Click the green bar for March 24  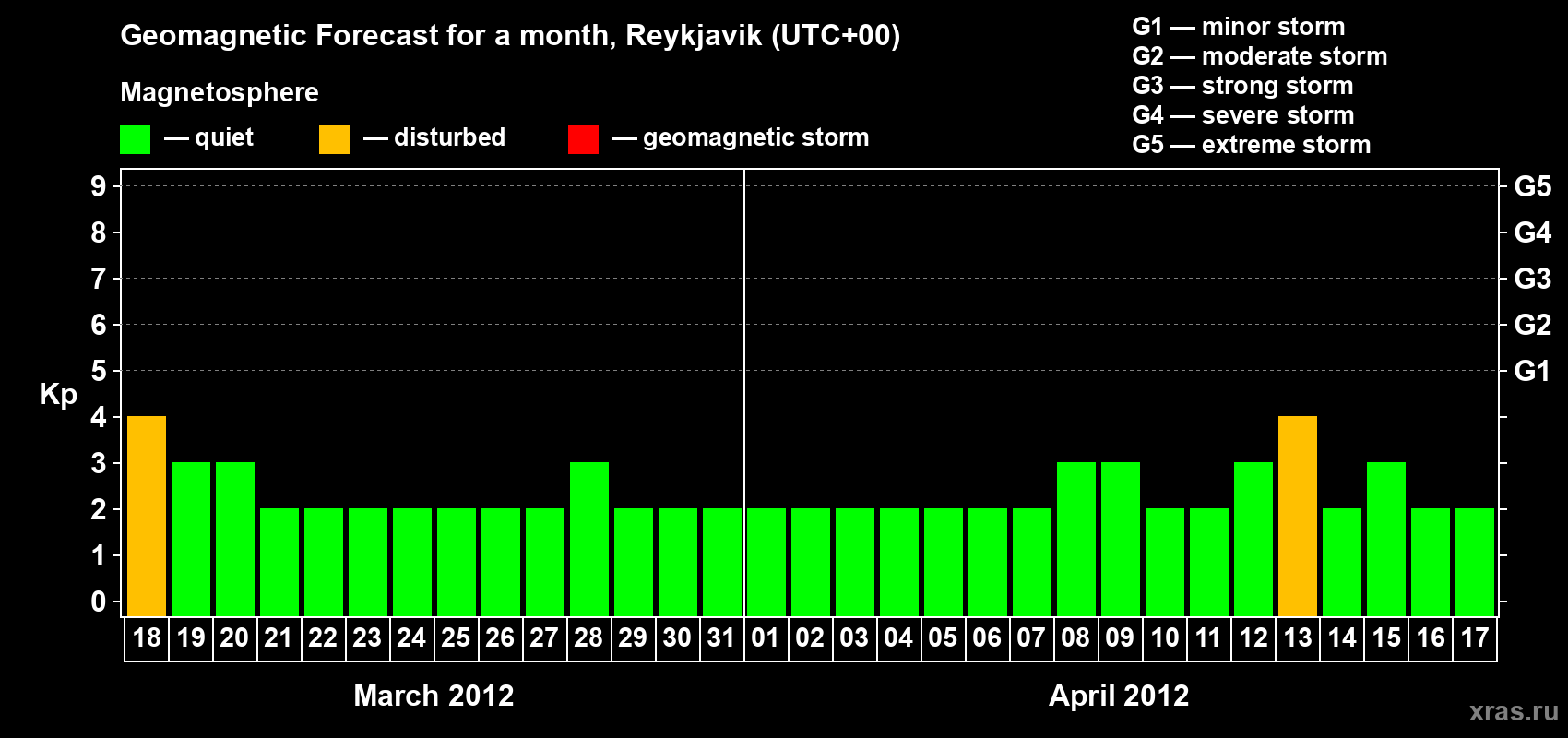[412, 563]
